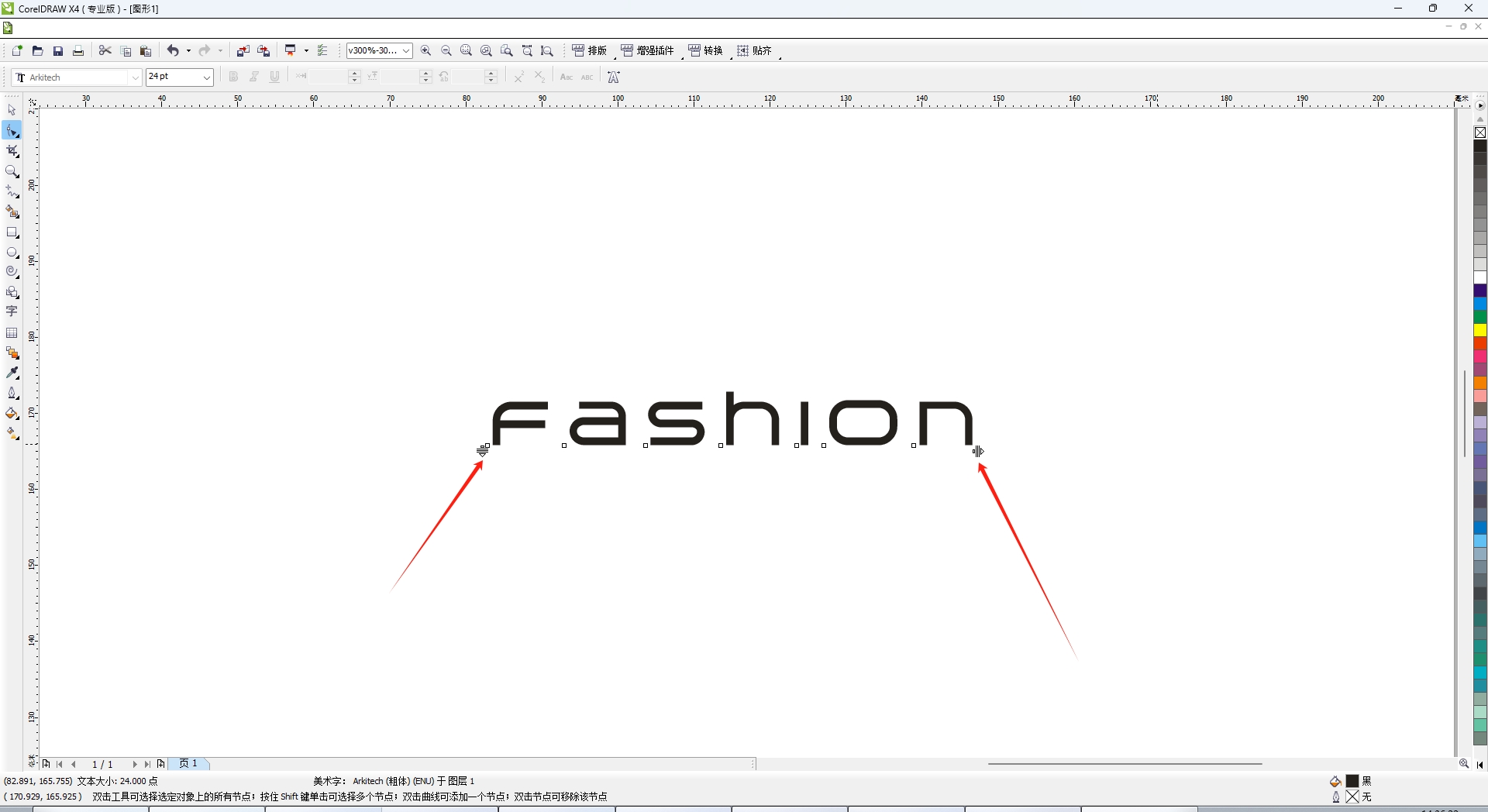Select the Crop tool
Viewport: 1488px width, 812px height.
[x=12, y=151]
